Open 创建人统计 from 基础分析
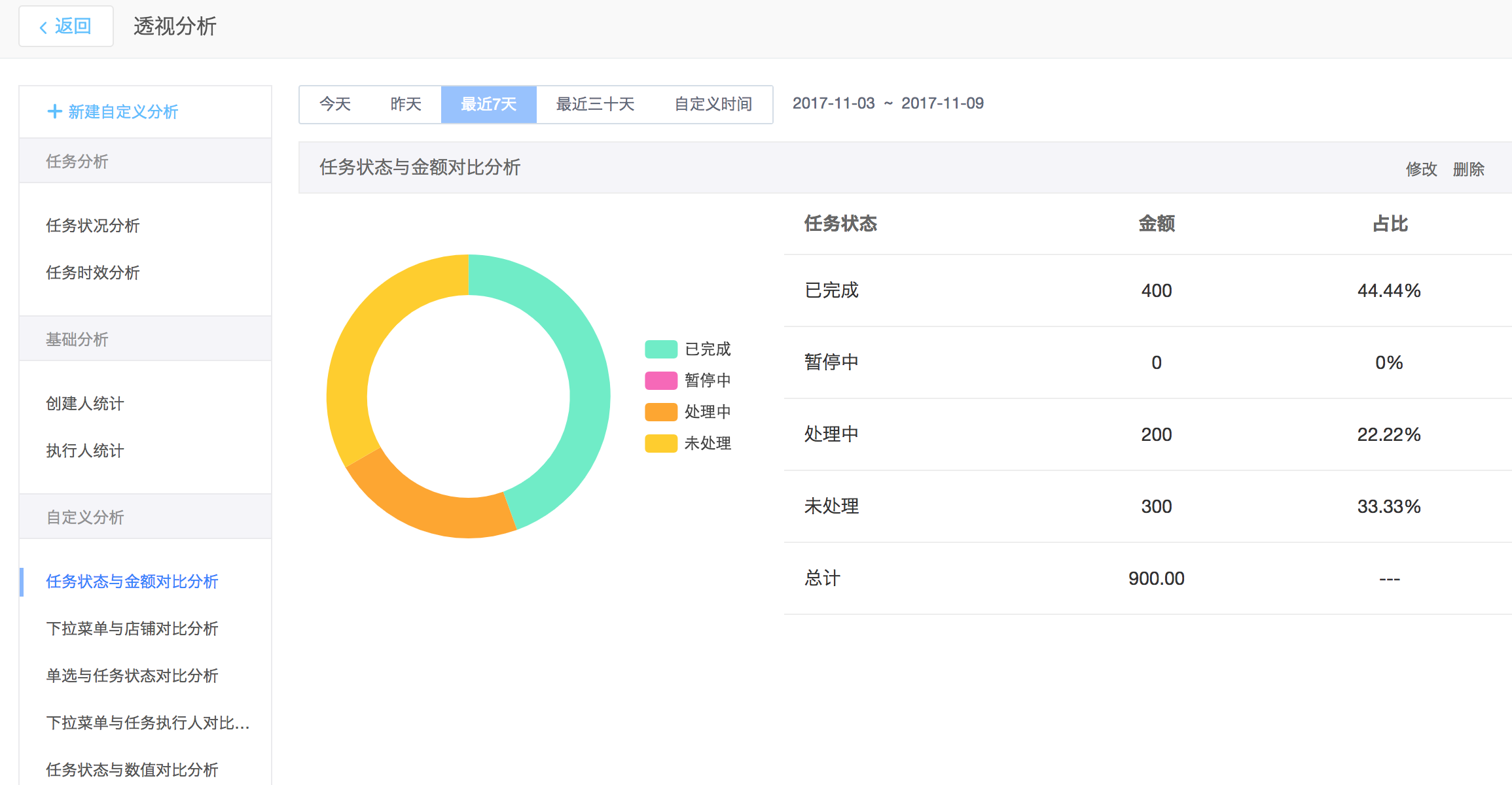This screenshot has height=785, width=1512. point(85,404)
